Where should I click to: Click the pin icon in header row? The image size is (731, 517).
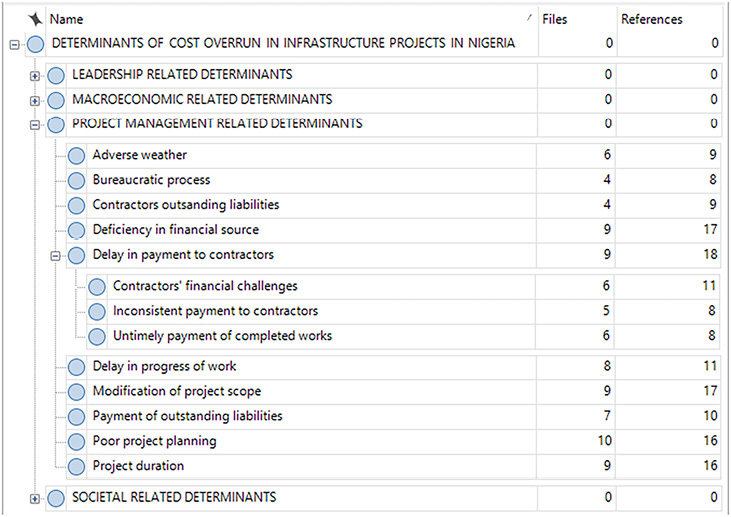click(x=35, y=19)
